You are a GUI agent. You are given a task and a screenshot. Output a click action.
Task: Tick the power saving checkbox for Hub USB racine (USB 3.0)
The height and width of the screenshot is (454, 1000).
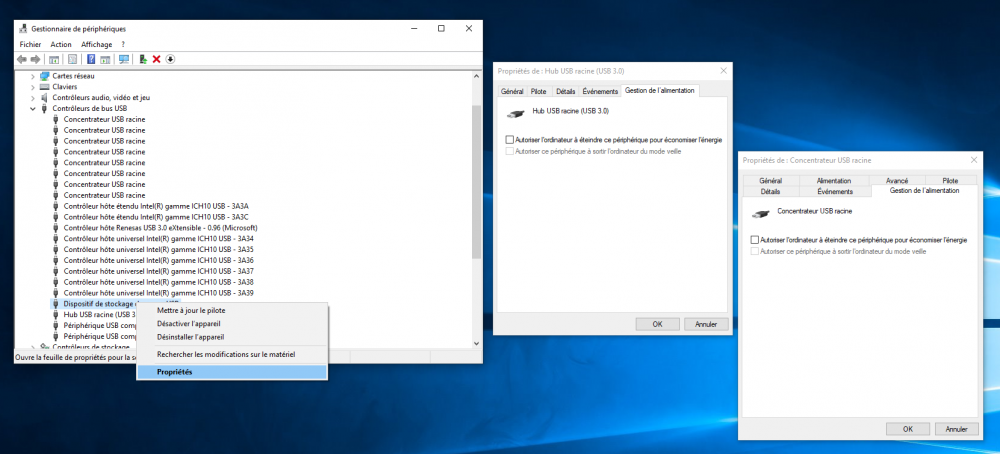(x=510, y=140)
